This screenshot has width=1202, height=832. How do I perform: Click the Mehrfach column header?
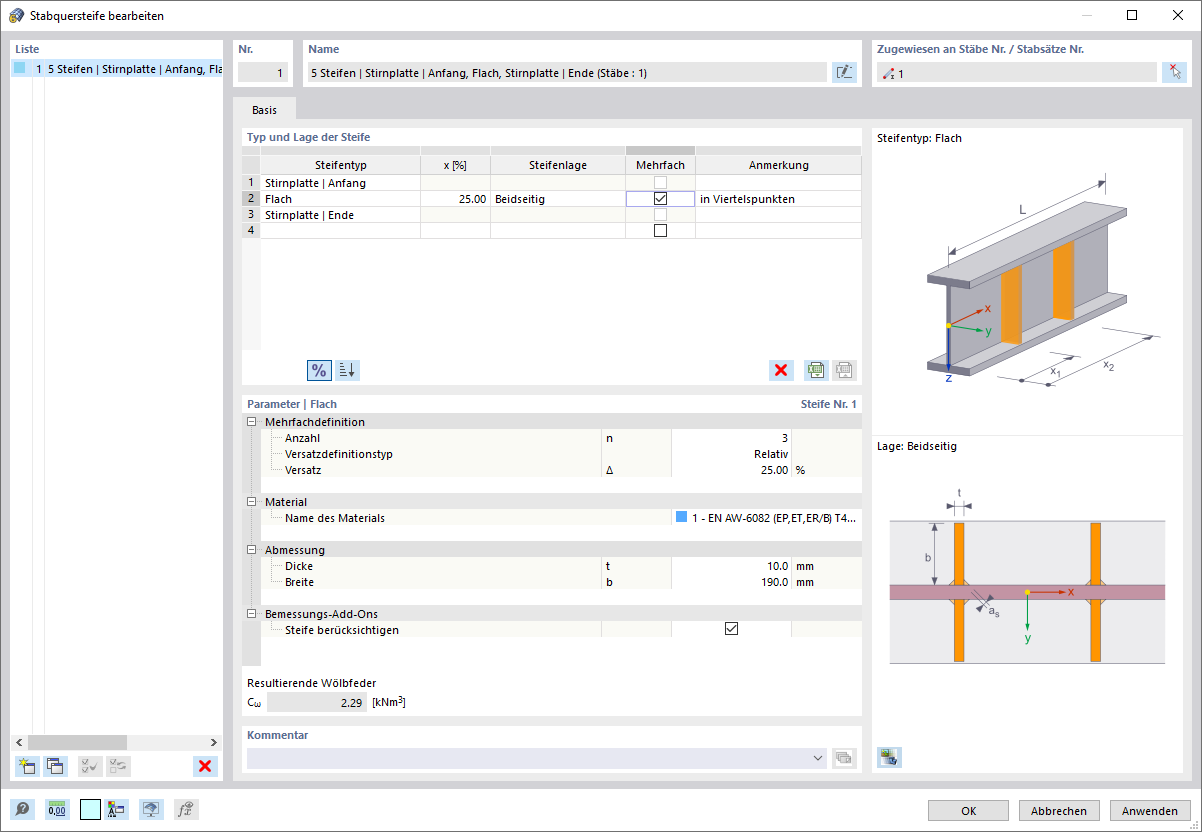660,165
